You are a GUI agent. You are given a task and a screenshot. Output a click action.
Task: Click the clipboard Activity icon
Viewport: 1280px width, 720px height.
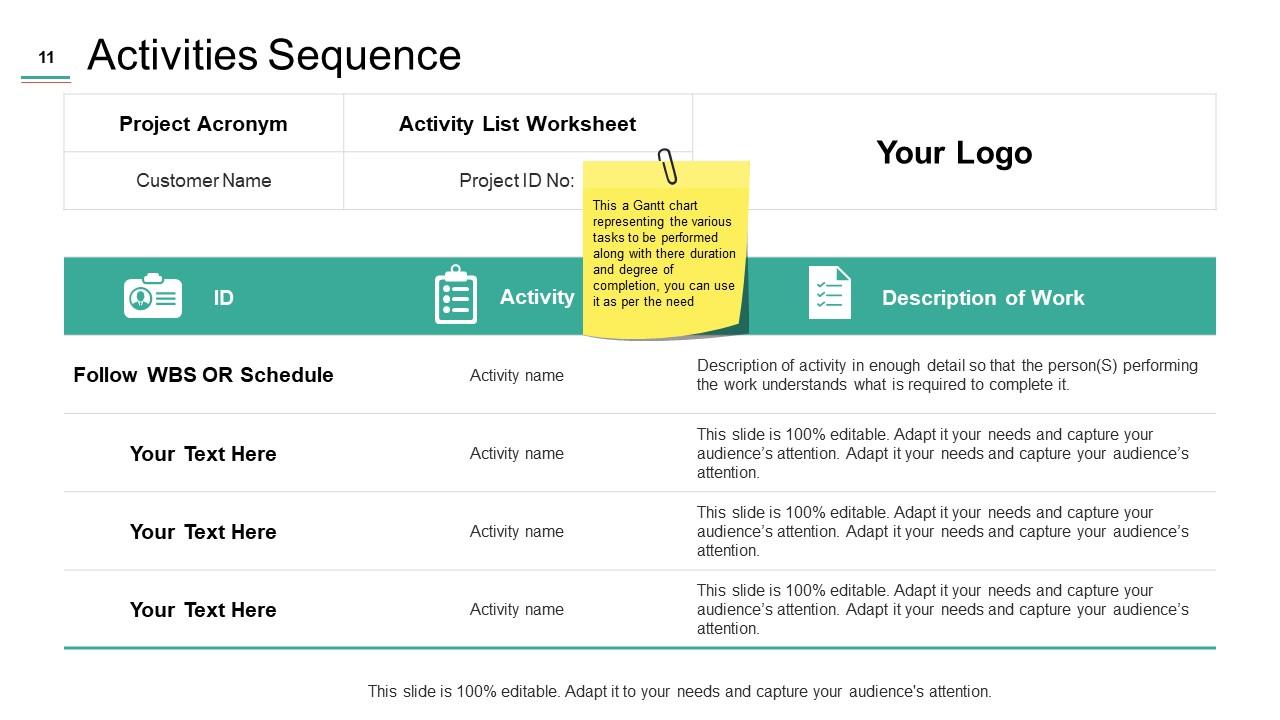[456, 295]
